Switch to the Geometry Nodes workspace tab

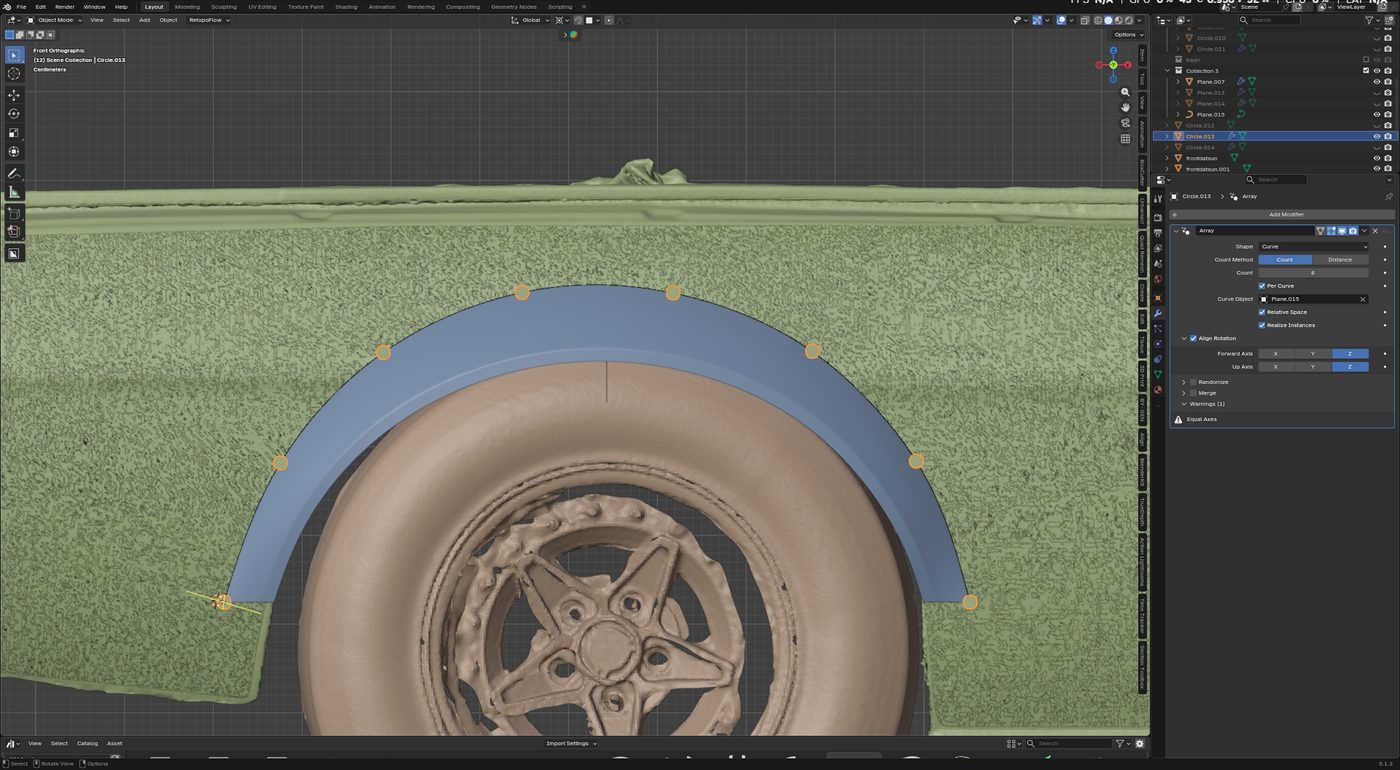[x=515, y=7]
